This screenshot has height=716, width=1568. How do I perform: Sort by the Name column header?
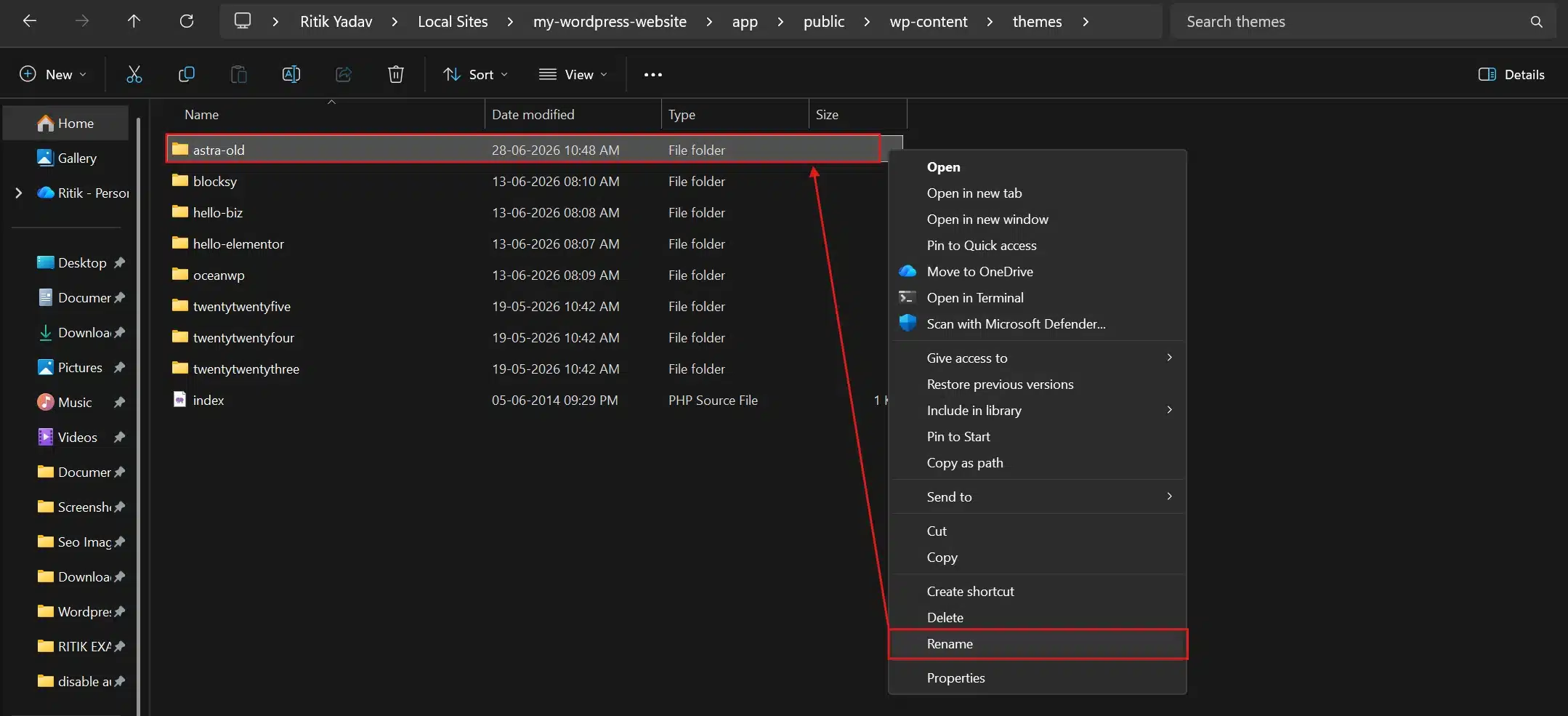[x=324, y=114]
